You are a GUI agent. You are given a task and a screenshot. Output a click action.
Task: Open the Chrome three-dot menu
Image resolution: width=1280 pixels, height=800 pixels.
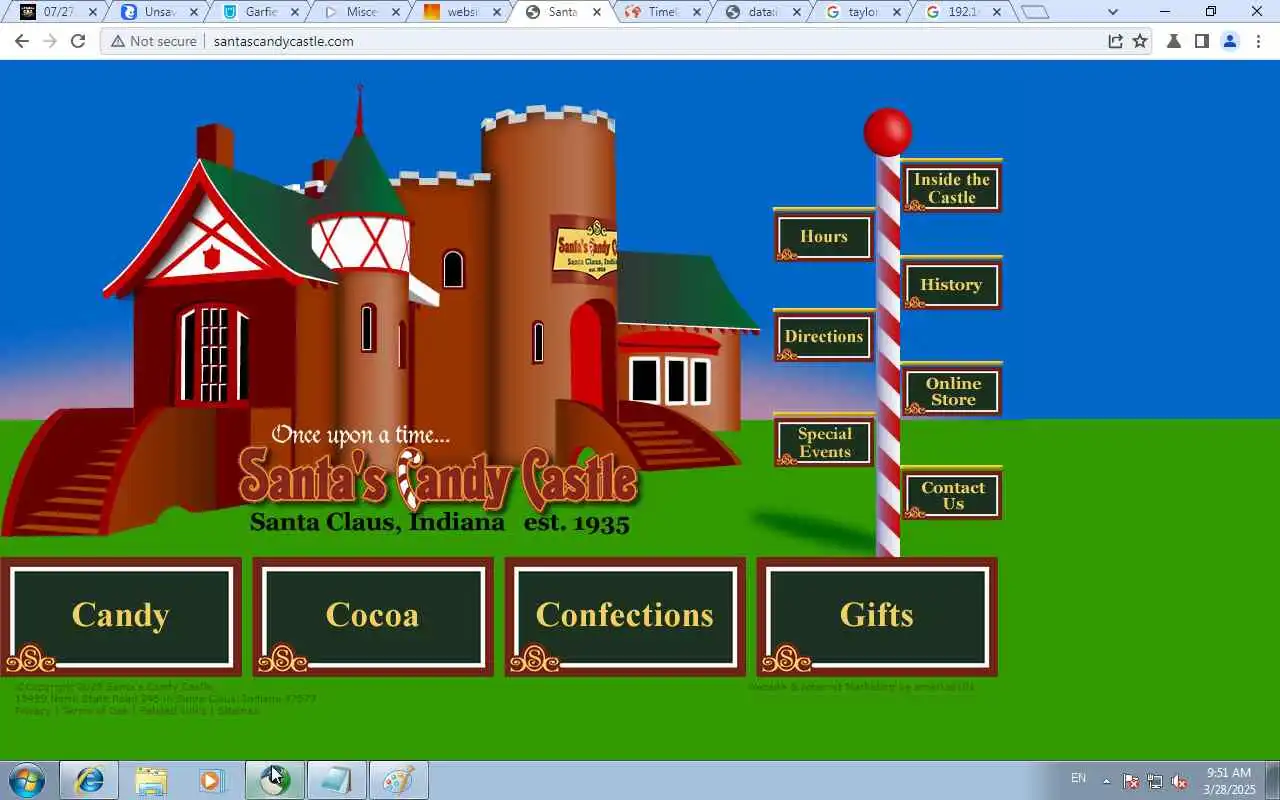pyautogui.click(x=1258, y=41)
